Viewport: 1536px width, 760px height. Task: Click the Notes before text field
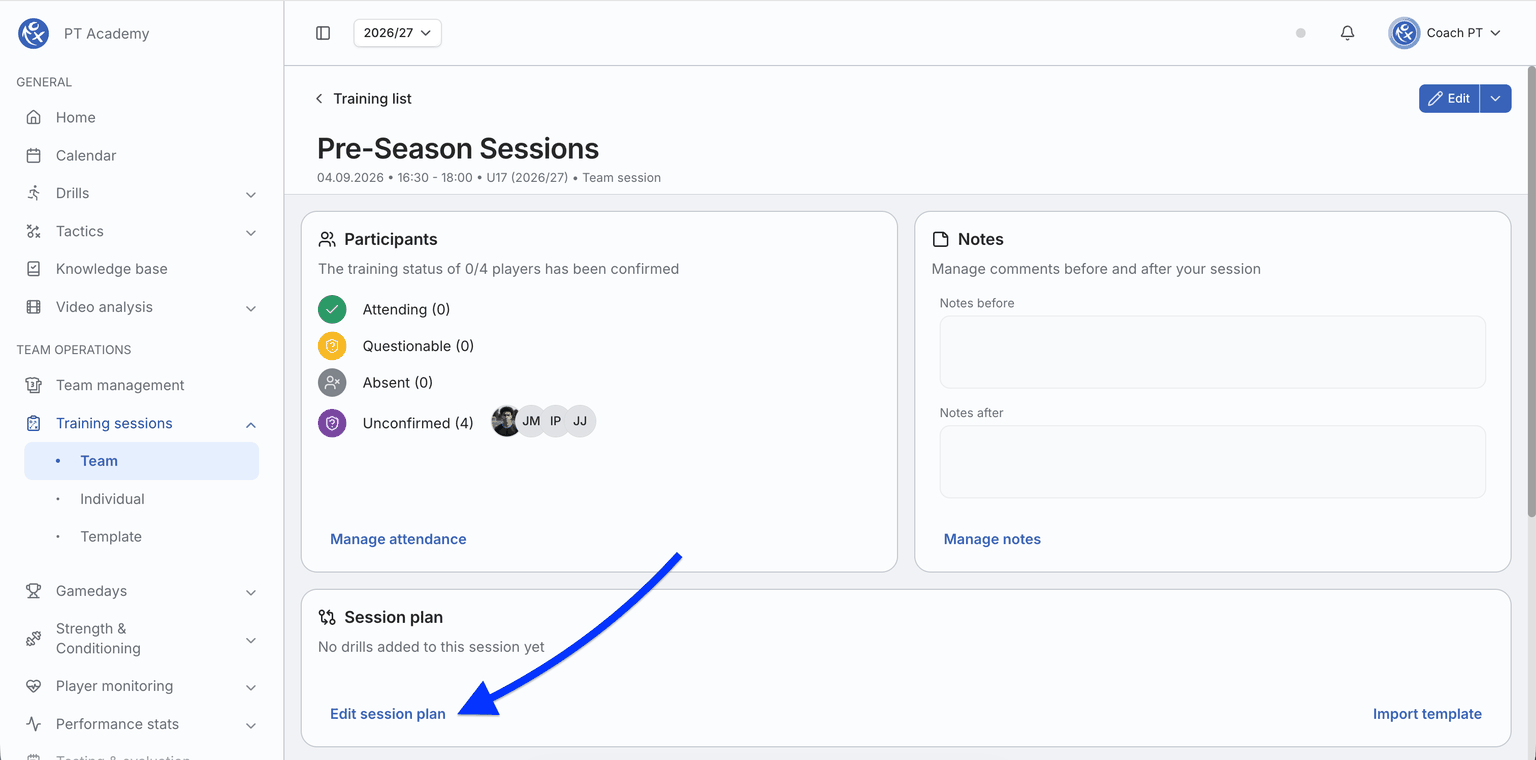click(x=1212, y=352)
